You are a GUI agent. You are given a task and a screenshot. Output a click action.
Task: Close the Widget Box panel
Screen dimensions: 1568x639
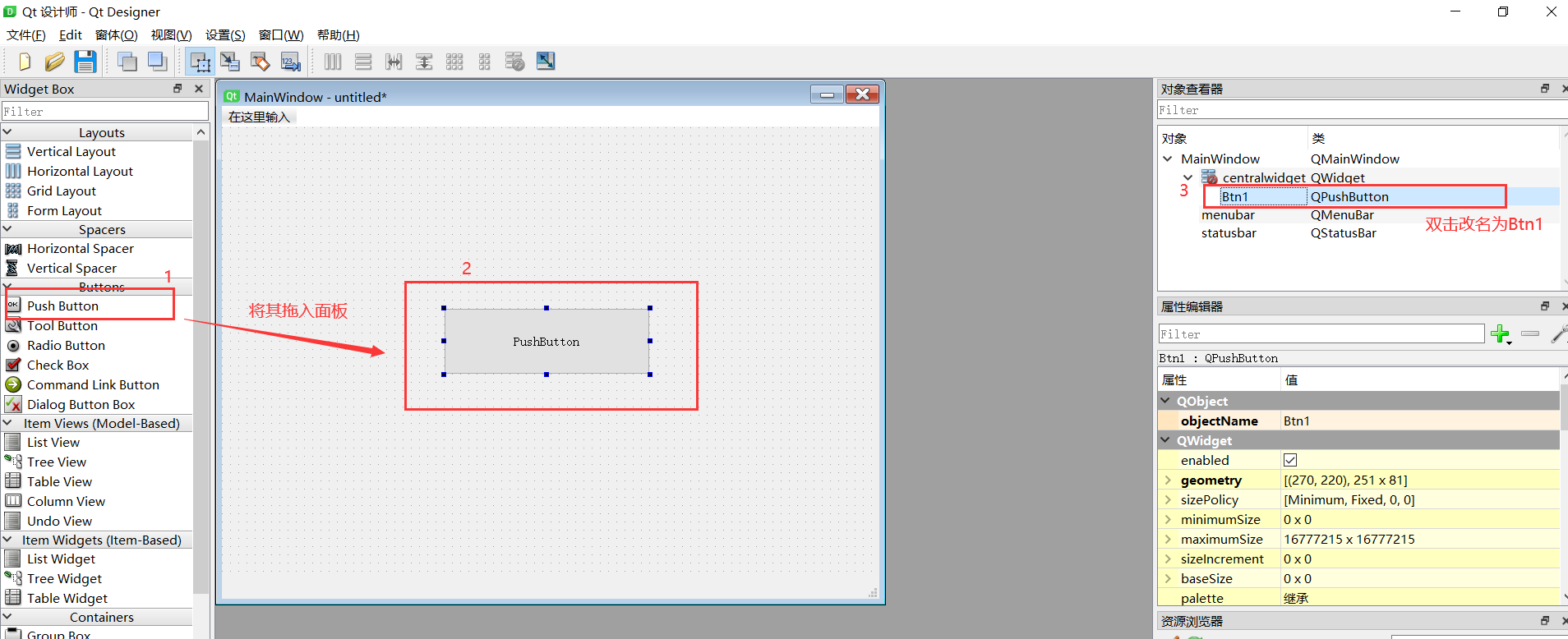[x=198, y=89]
